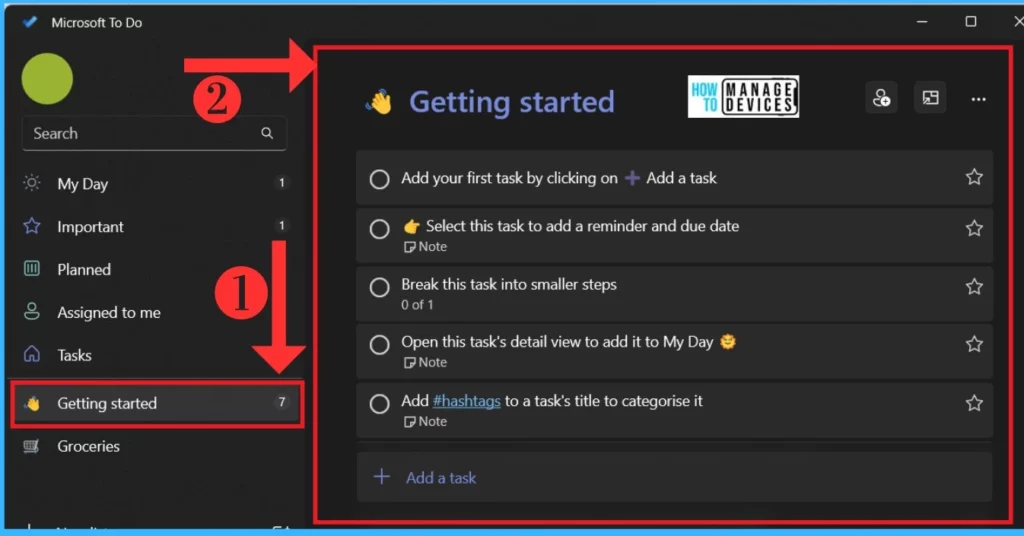
Task: Complete 'Open this task's detail view' task
Action: click(379, 345)
